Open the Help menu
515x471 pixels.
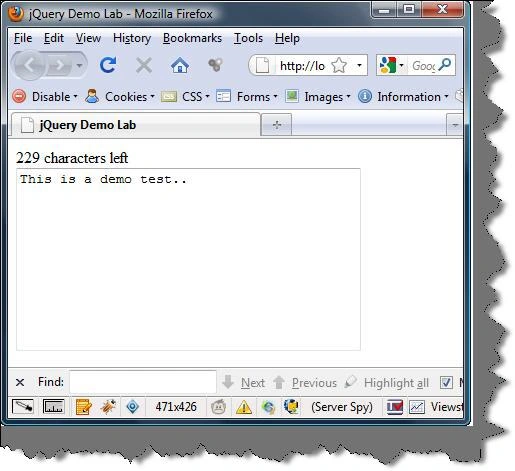click(287, 38)
